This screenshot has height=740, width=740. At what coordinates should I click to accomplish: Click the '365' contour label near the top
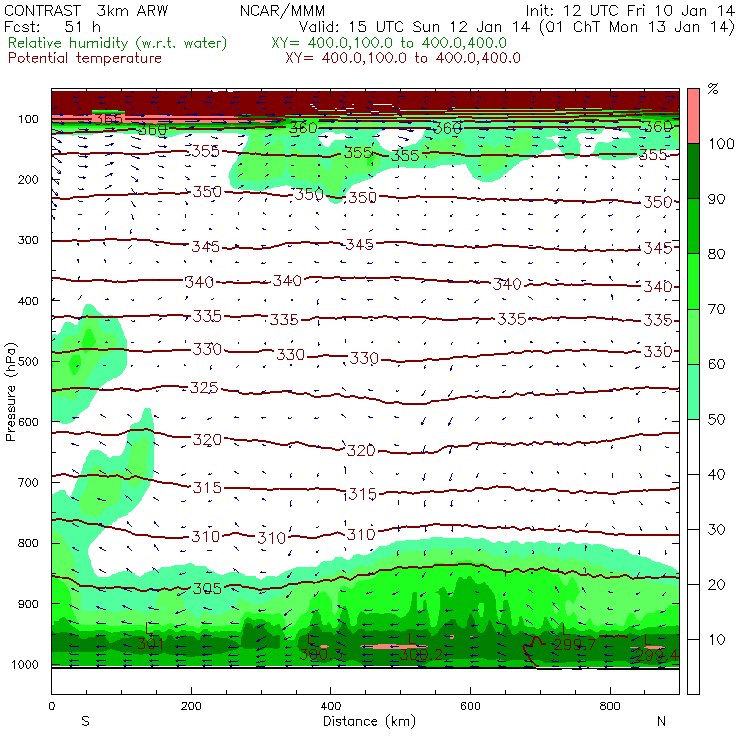click(107, 118)
